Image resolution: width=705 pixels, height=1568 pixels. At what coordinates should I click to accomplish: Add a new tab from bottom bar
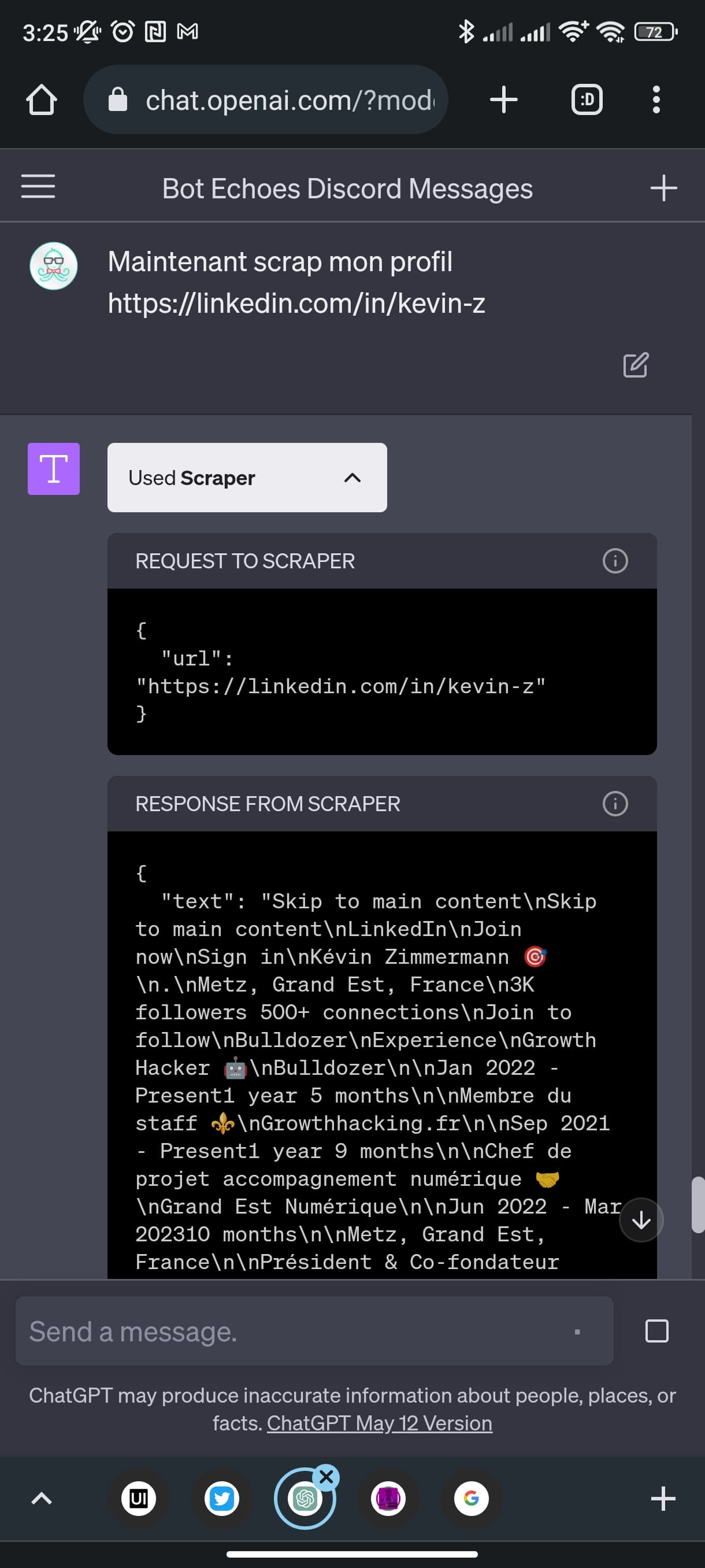[x=663, y=1499]
